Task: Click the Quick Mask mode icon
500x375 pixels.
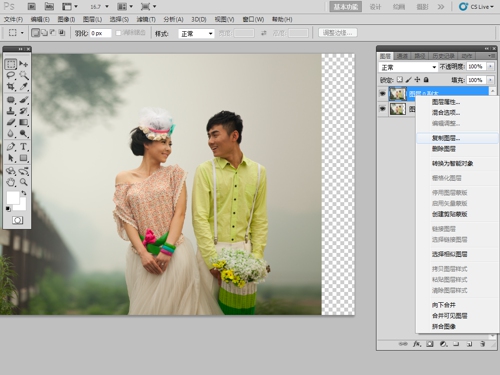Action: (x=17, y=220)
